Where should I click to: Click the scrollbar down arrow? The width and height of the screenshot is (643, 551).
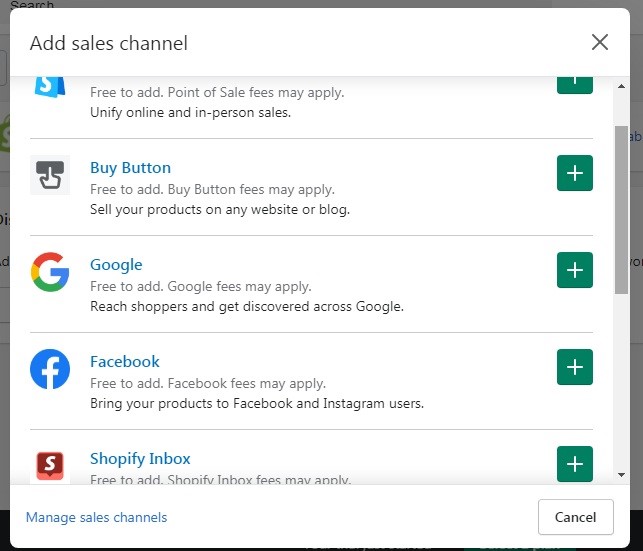pos(621,475)
